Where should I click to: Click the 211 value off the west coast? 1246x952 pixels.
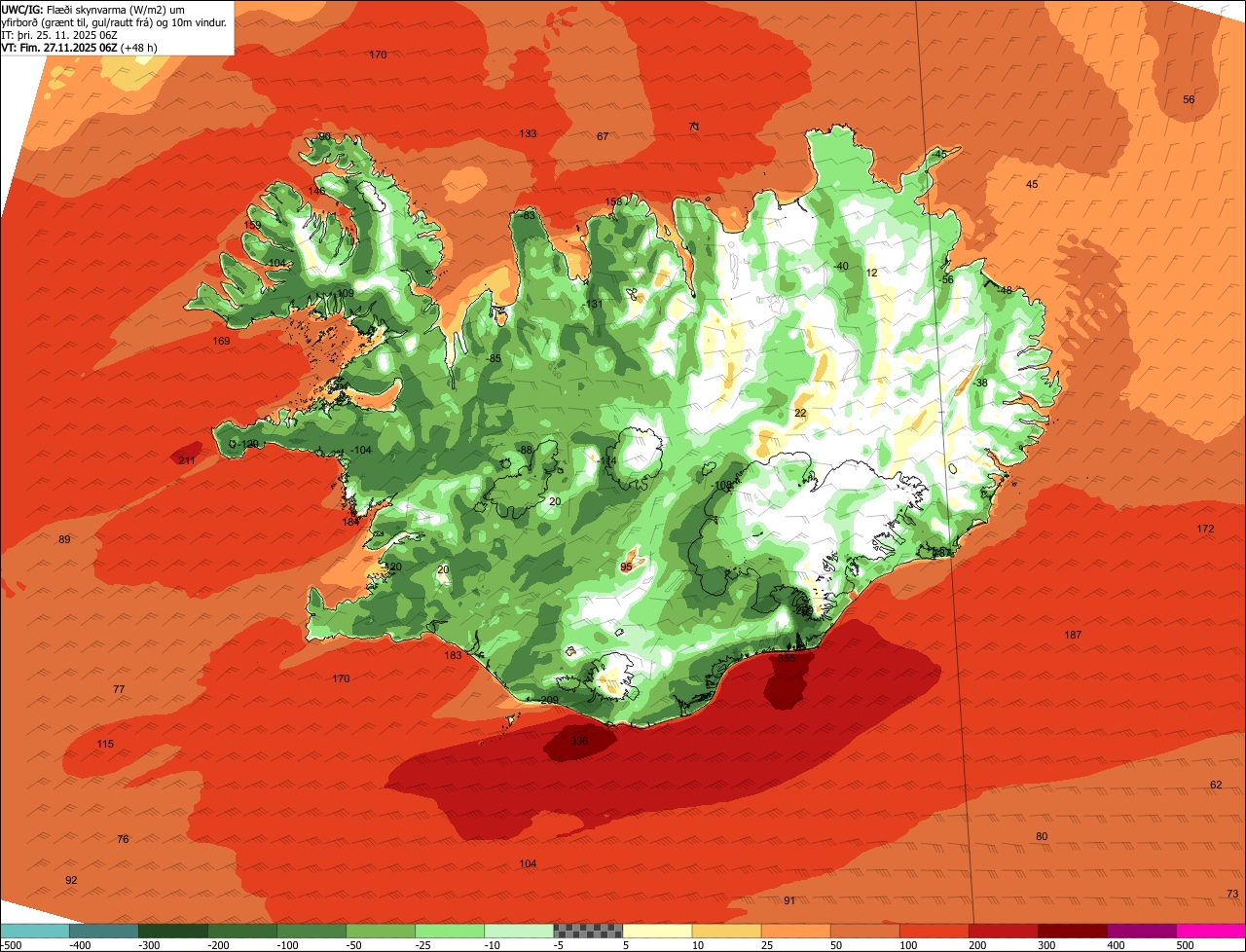pos(186,460)
